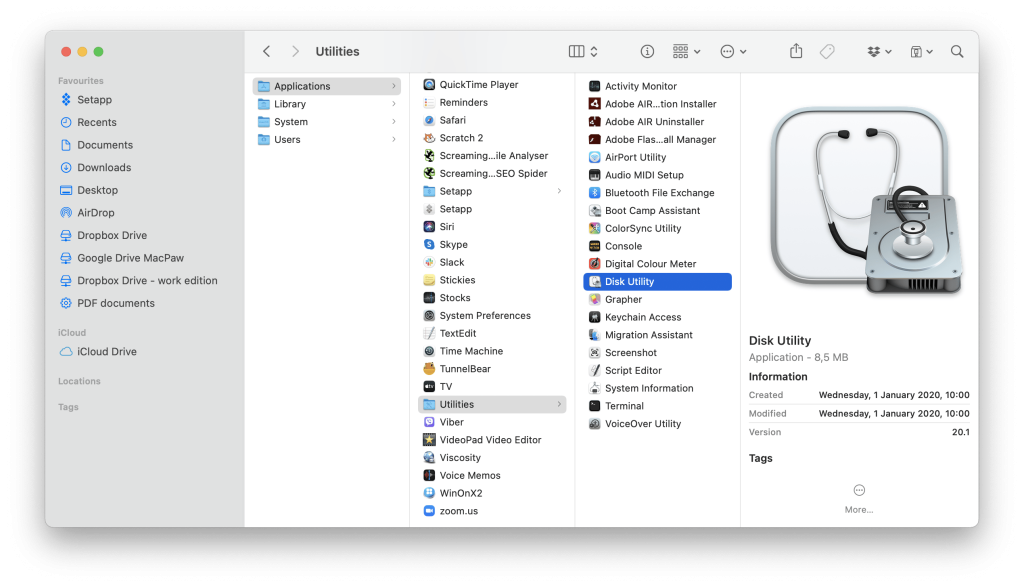Click the round More actions icon in preview

859,490
